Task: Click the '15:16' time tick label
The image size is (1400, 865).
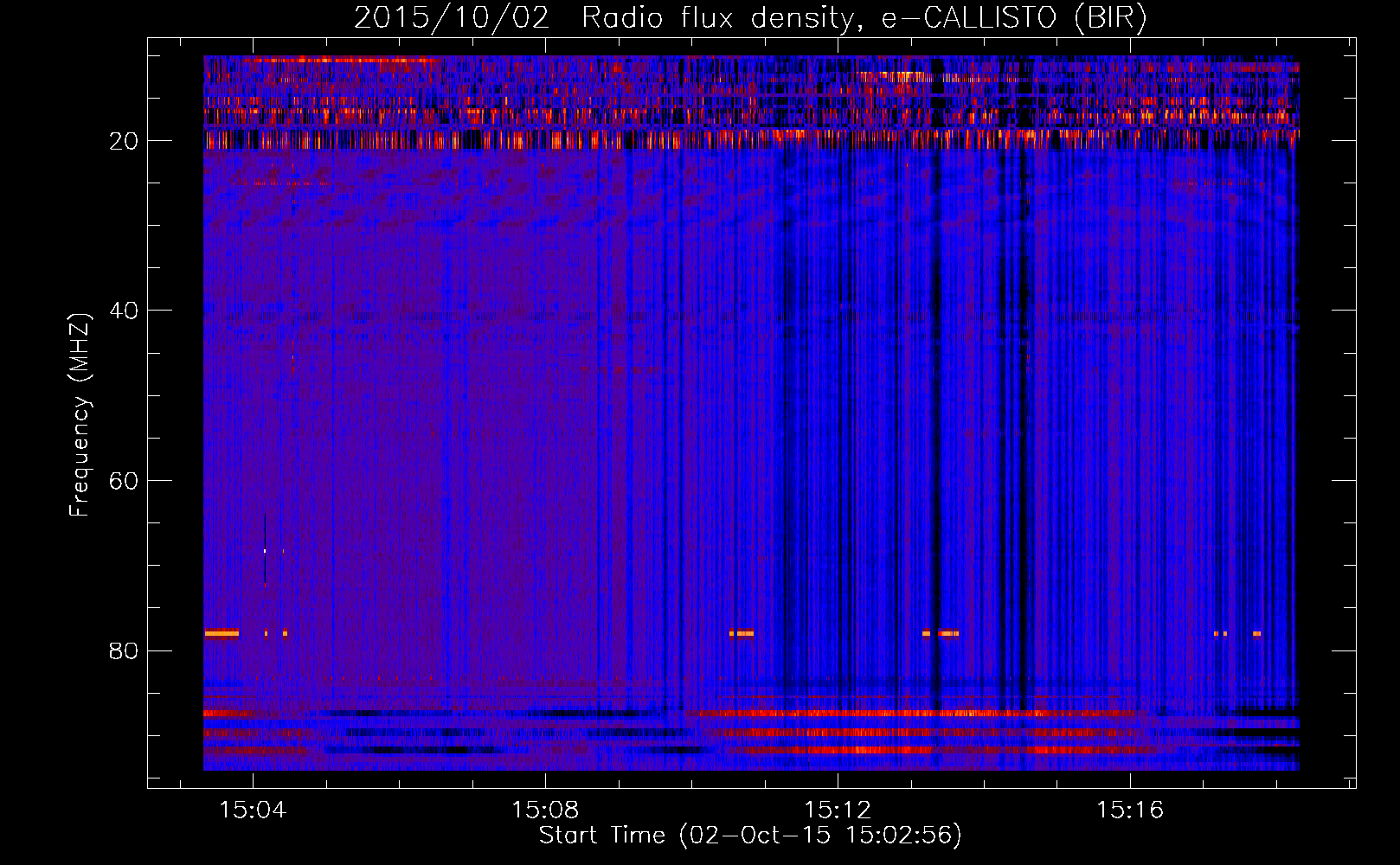Action: [x=1130, y=811]
